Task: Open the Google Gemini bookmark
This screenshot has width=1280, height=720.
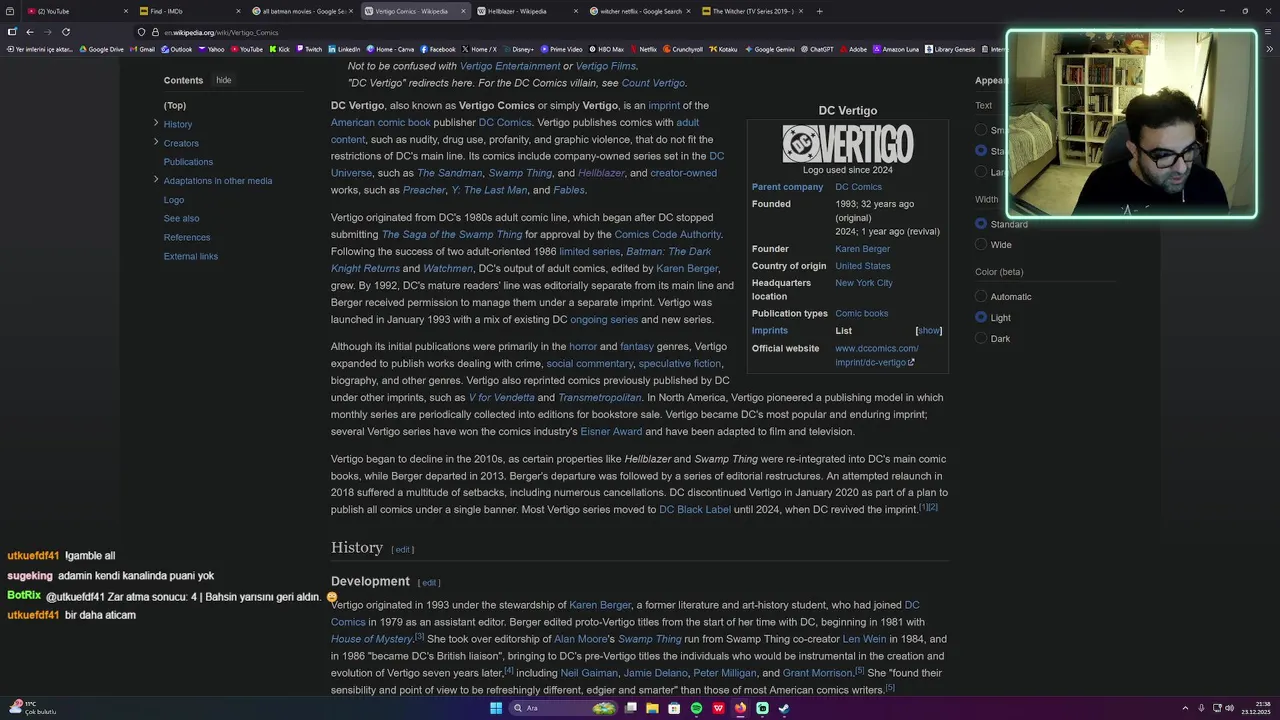Action: (769, 49)
